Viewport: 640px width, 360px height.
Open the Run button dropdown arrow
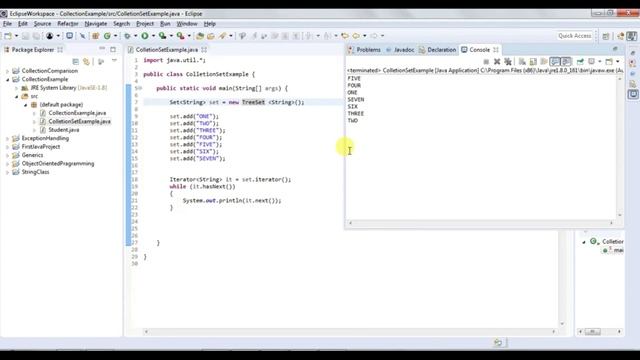point(153,36)
